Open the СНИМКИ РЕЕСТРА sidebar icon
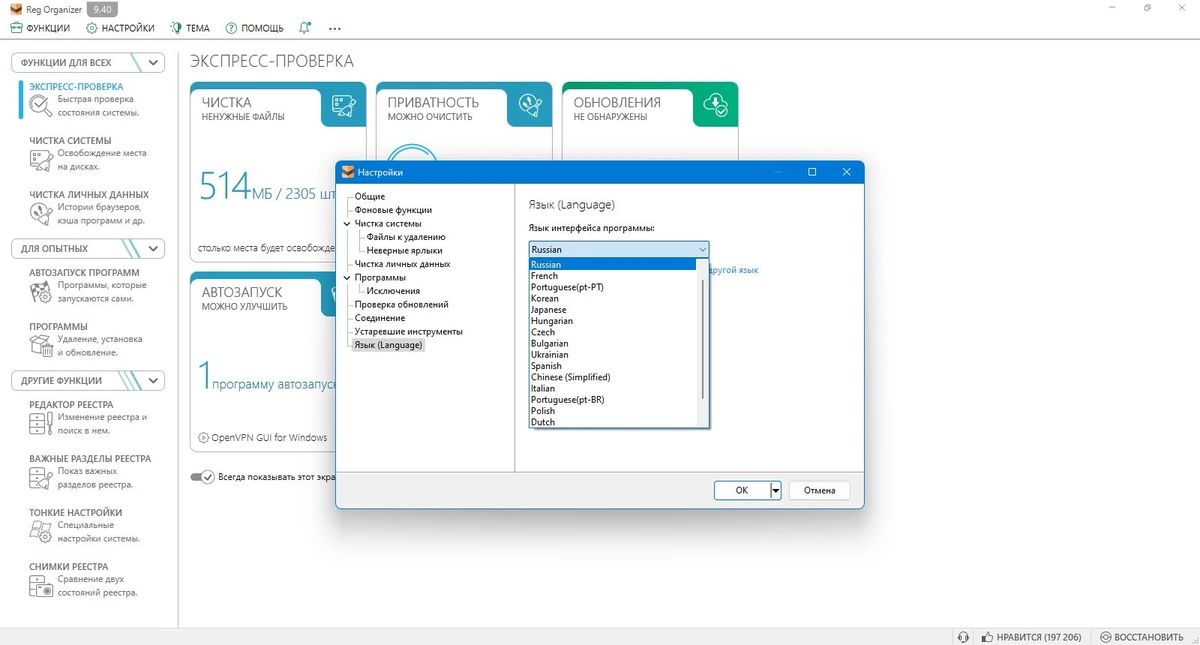Viewport: 1200px width, 645px height. (x=41, y=585)
